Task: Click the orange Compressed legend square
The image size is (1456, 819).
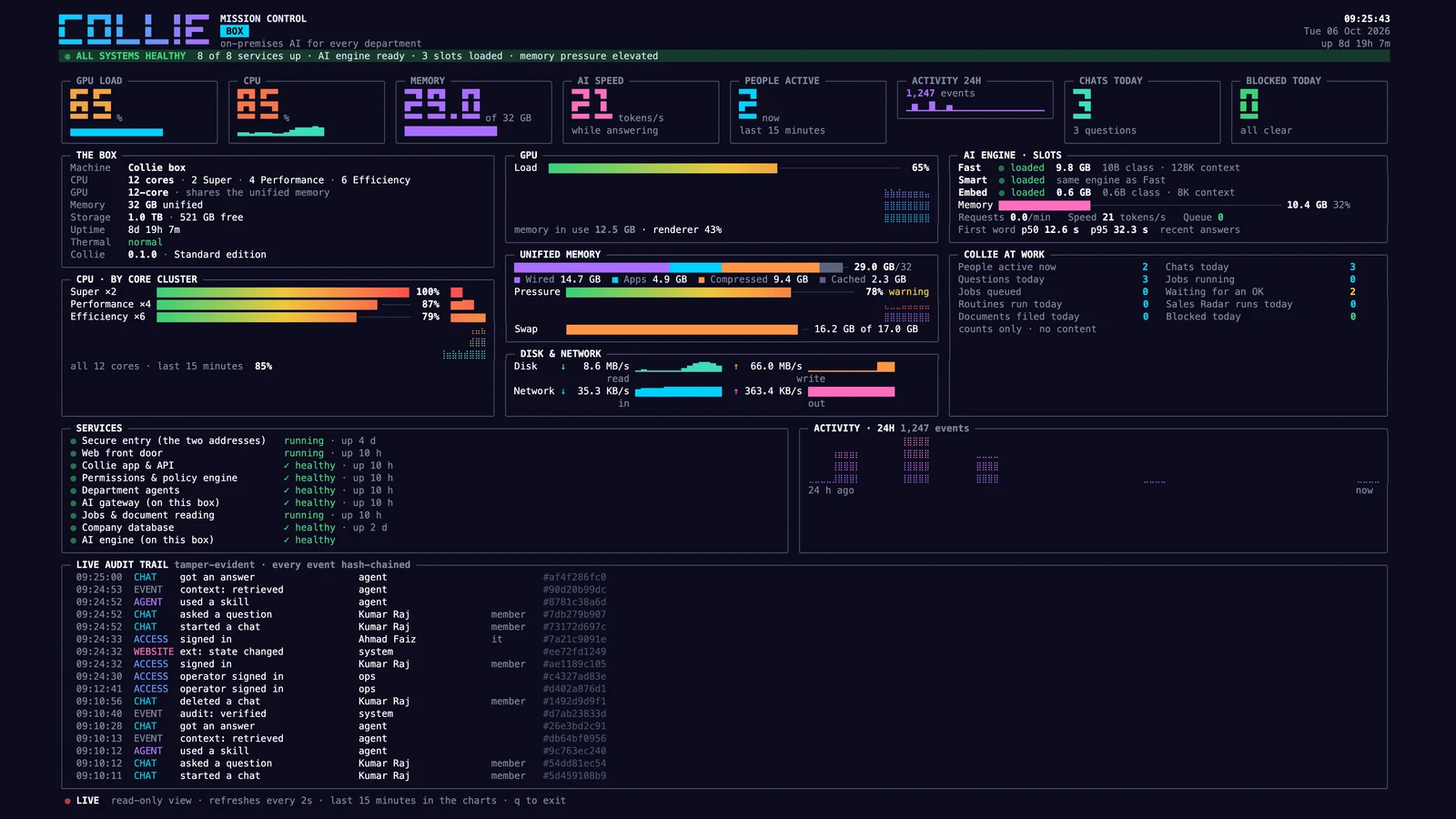Action: (702, 280)
